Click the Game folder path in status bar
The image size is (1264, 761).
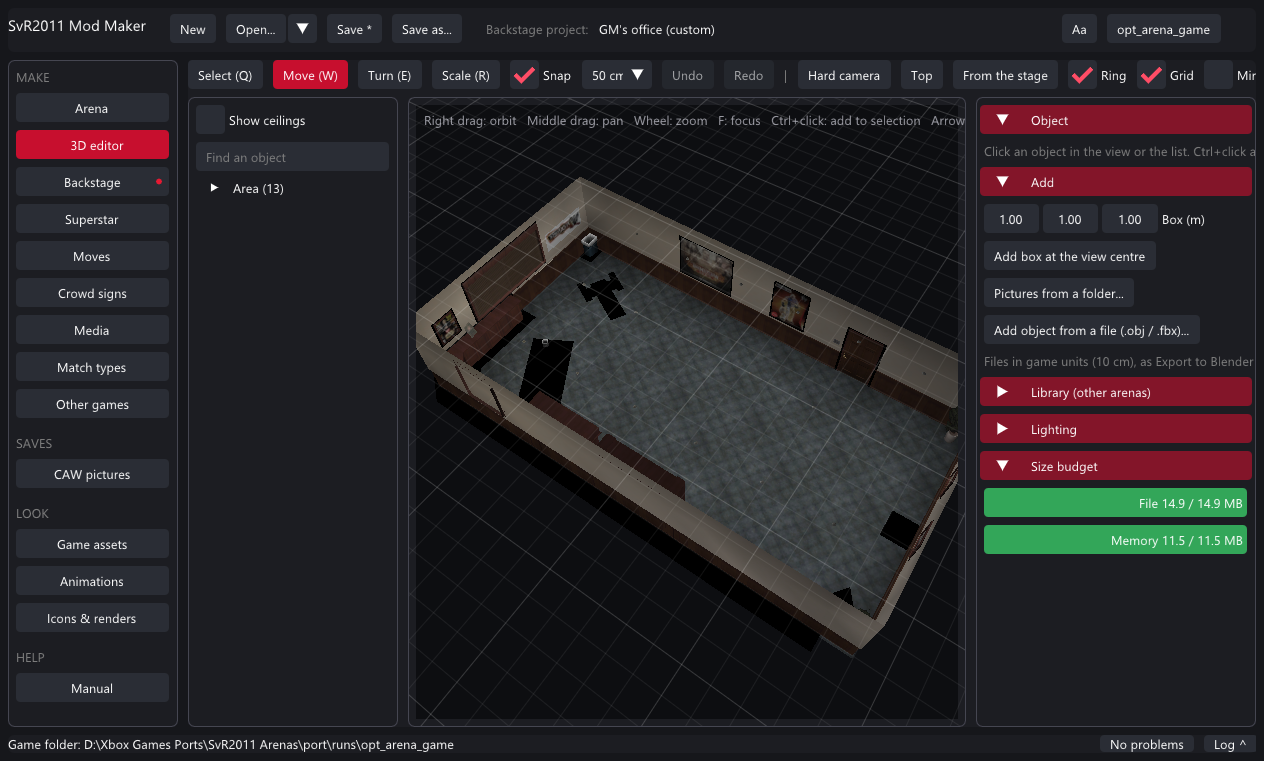click(231, 744)
